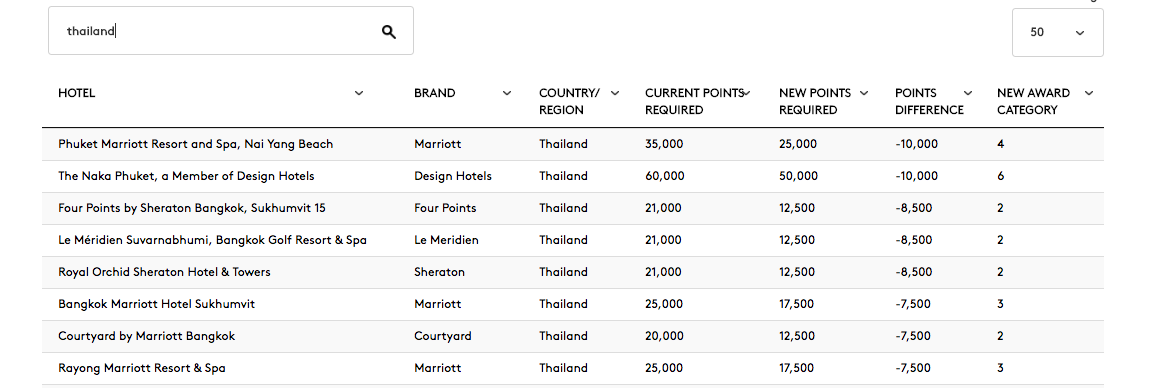Select Royal Orchid Sheraton Hotel & Towers

pyautogui.click(x=573, y=272)
